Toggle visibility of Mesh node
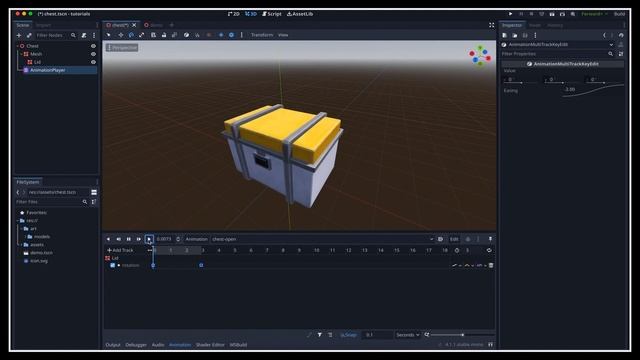640x360 pixels. (93, 54)
